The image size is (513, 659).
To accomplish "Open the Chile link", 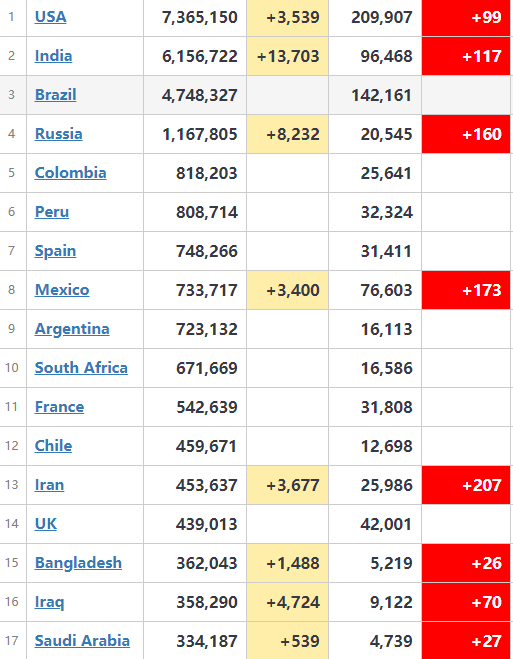I will (x=53, y=446).
